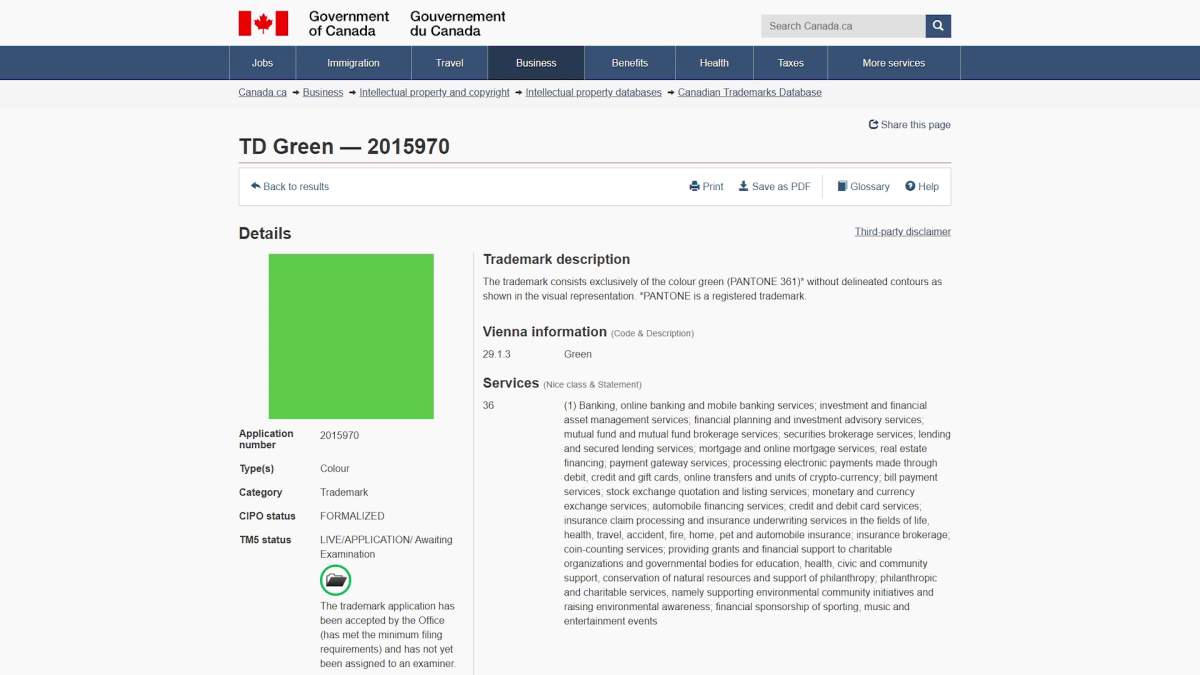
Task: Open the Help page
Action: [922, 186]
